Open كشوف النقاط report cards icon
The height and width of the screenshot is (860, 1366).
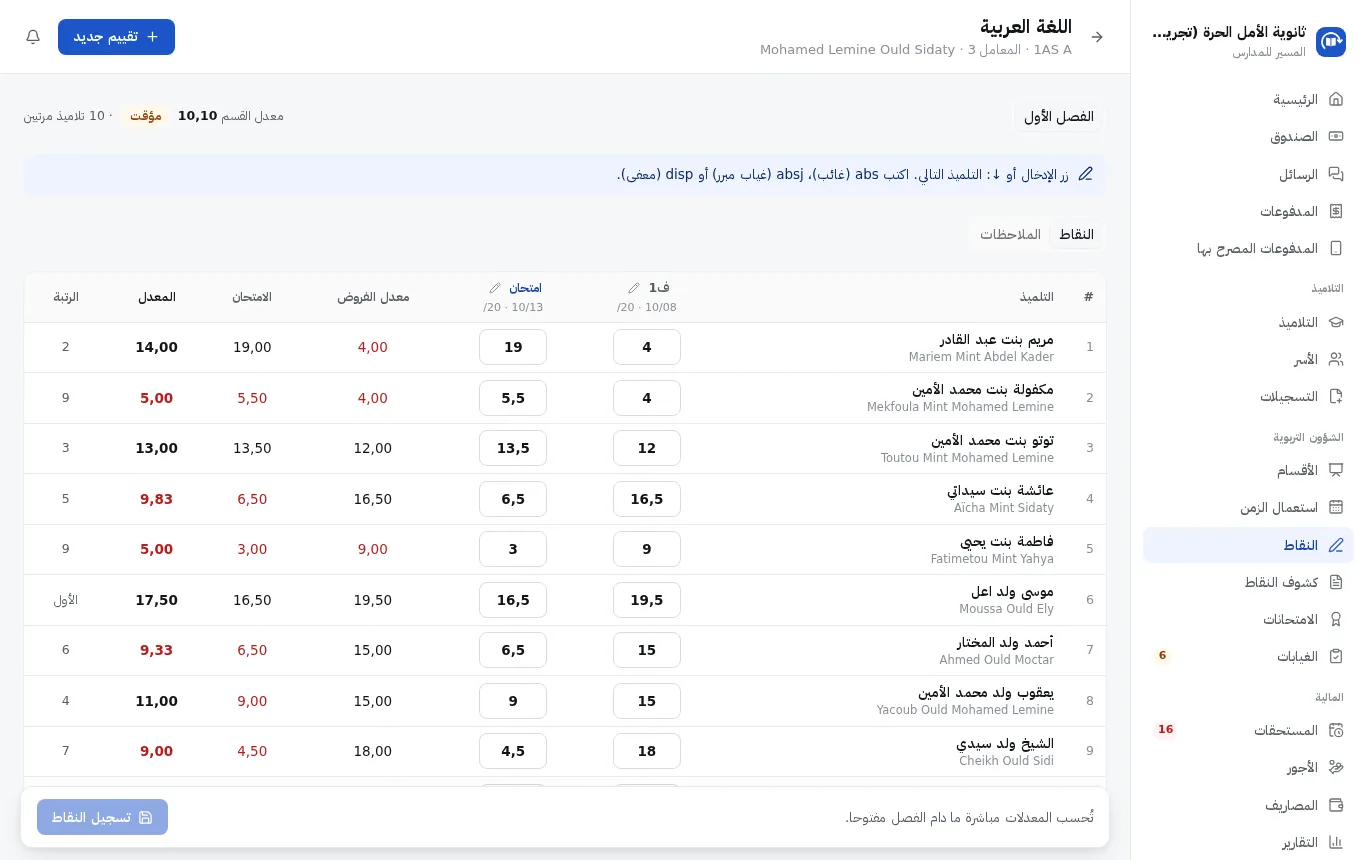coord(1336,582)
